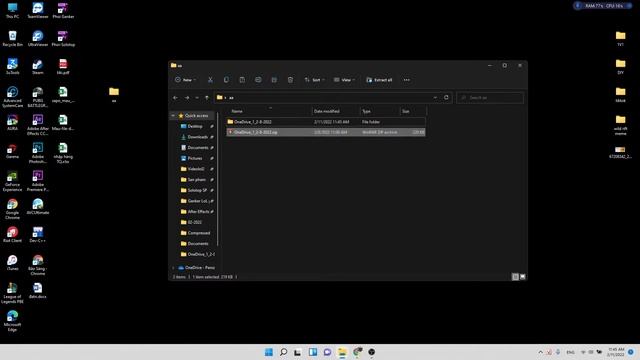
Task: Select the GeForce Experience desktop shortcut
Action: 12,181
